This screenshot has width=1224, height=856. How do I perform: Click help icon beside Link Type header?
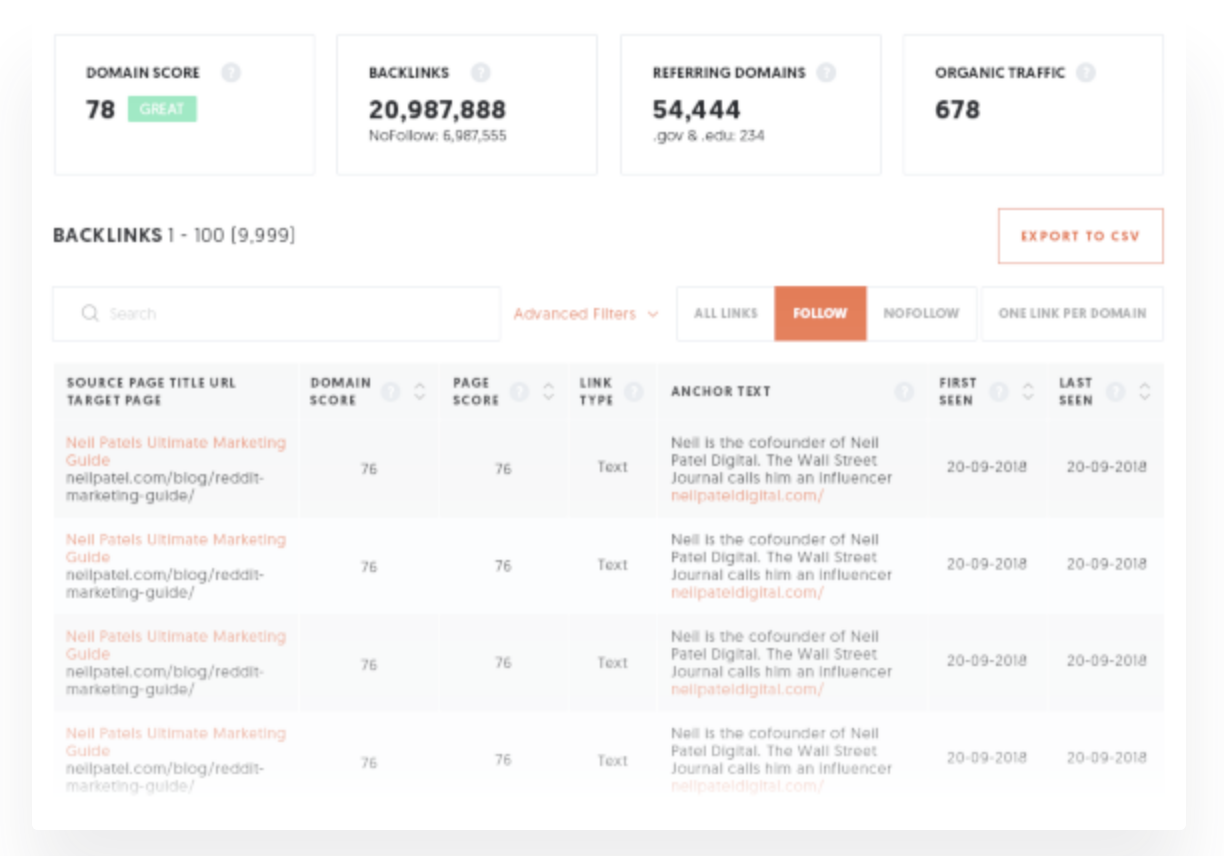point(634,391)
